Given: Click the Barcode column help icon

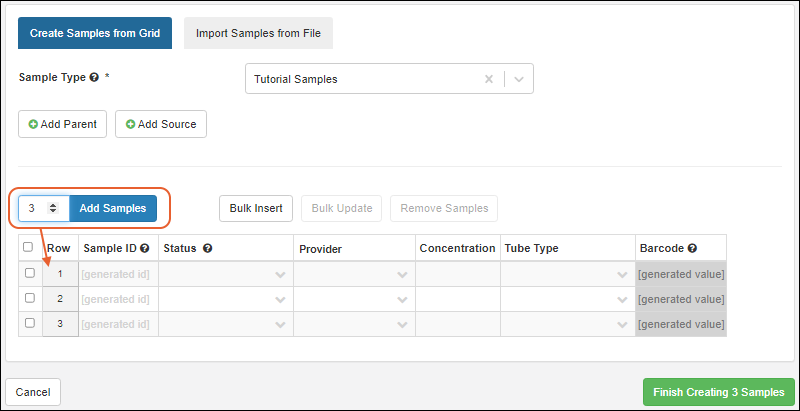Looking at the screenshot, I should click(x=692, y=248).
